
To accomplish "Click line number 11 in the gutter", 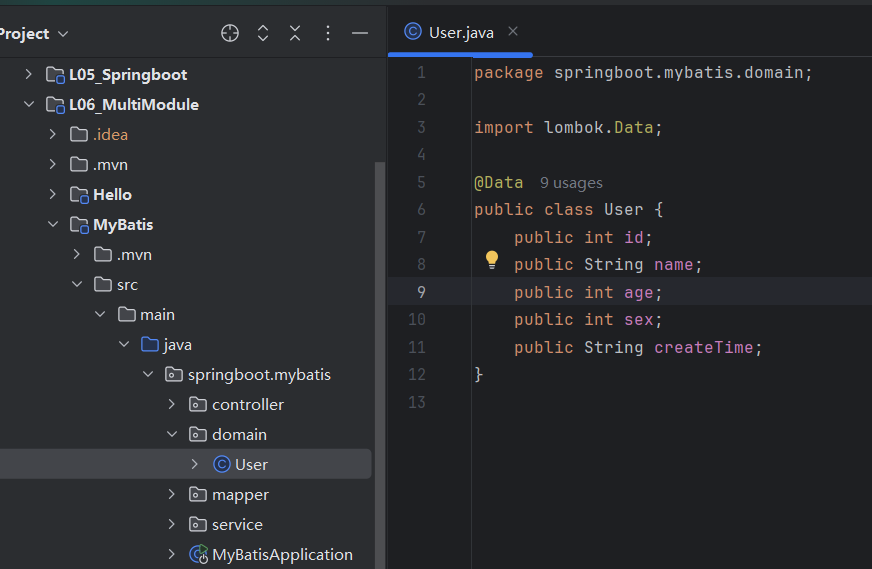I will click(417, 347).
